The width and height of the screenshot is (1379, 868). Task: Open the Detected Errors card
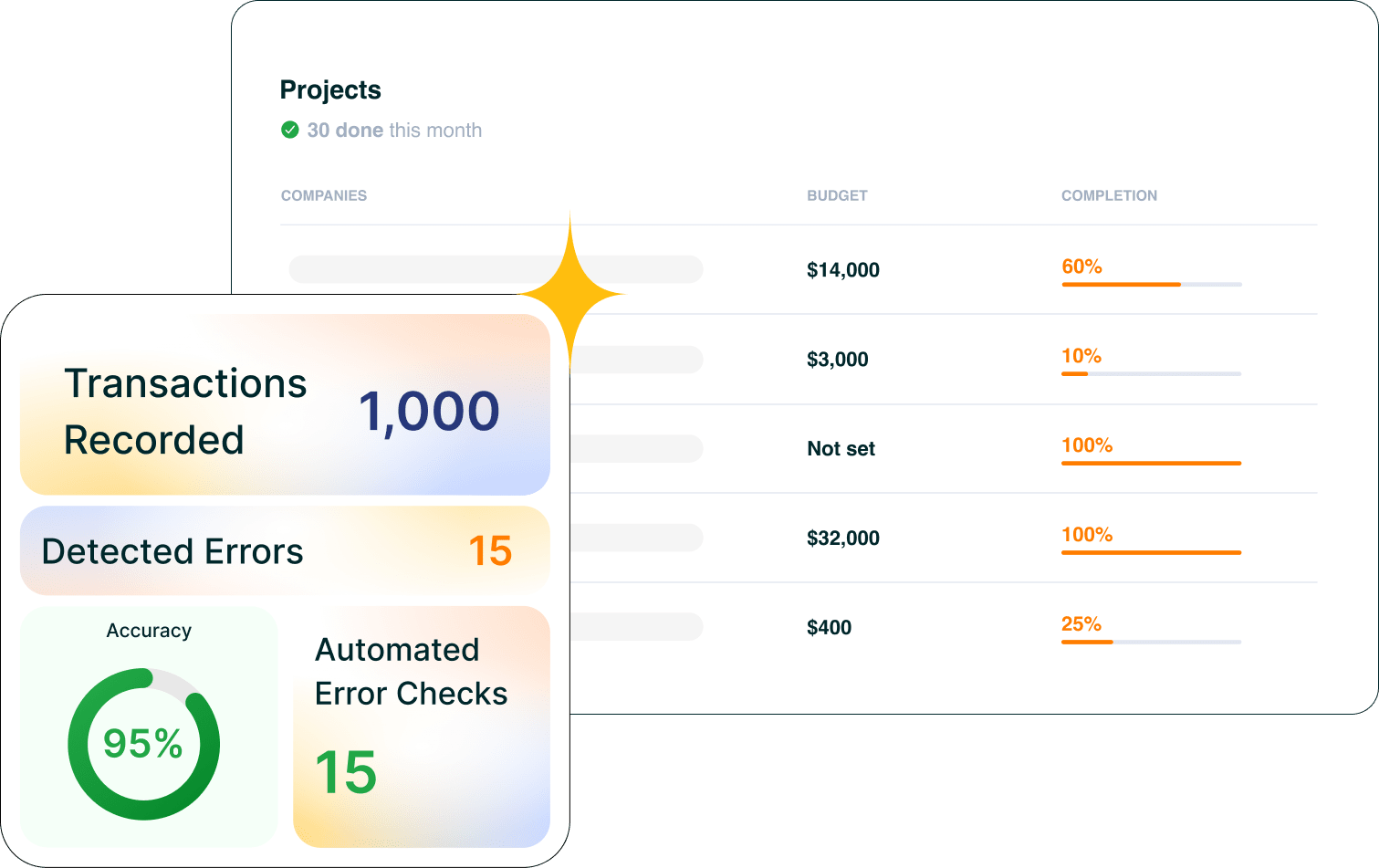click(285, 550)
